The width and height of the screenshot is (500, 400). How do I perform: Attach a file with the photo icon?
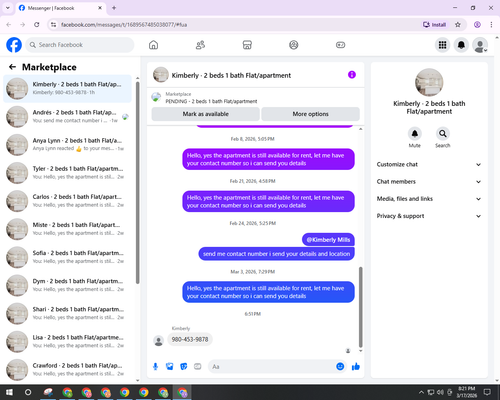tap(170, 367)
